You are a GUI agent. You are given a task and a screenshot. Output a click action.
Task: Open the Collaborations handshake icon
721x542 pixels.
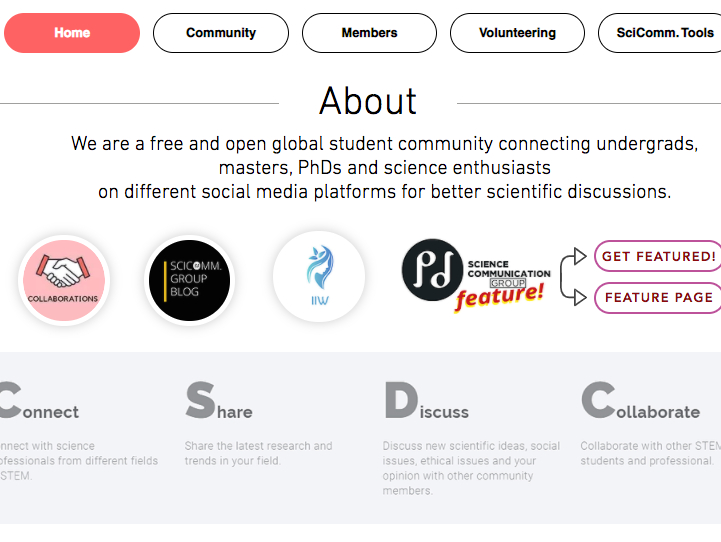63,280
